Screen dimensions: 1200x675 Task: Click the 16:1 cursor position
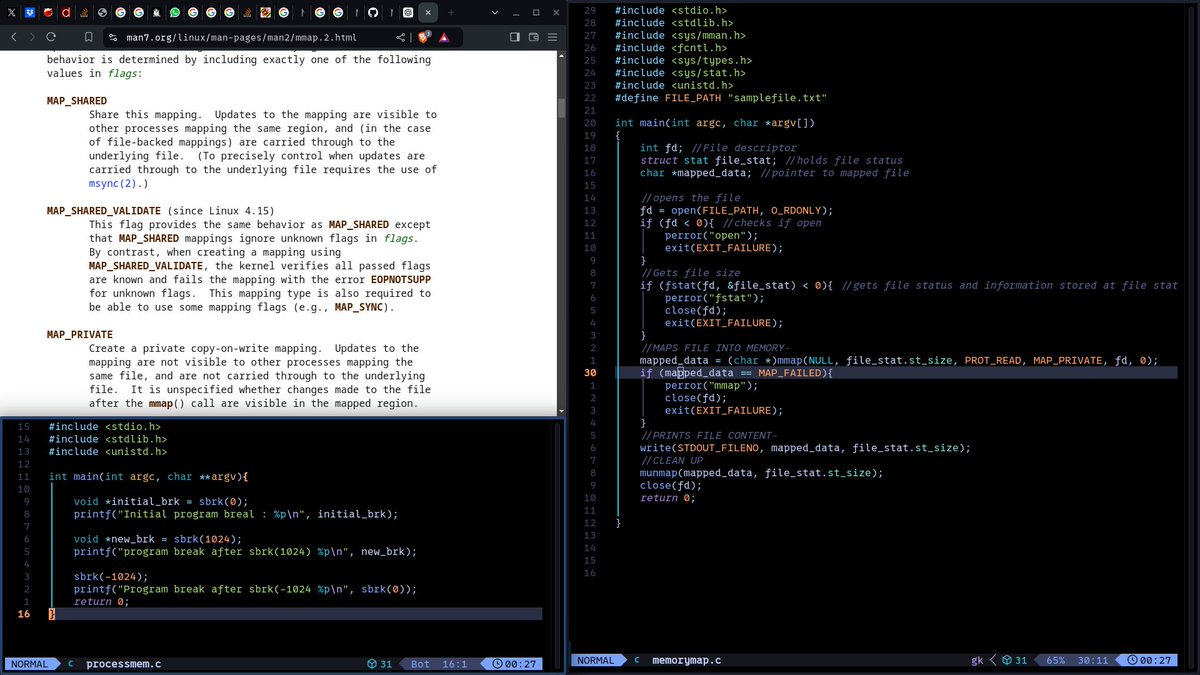[x=455, y=664]
